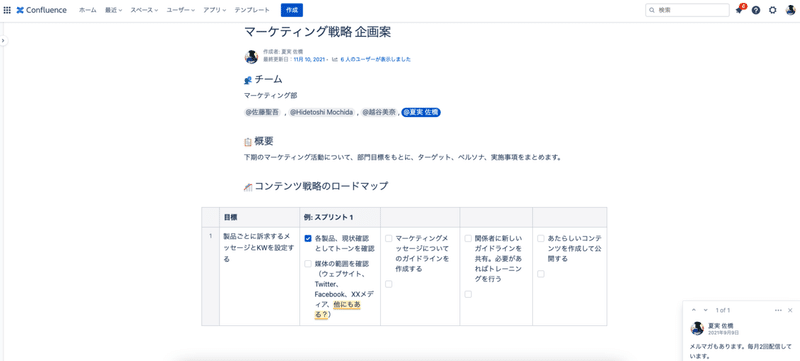This screenshot has width=800, height=361.
Task: Click the メルマガもあります comment text
Action: click(x=742, y=352)
